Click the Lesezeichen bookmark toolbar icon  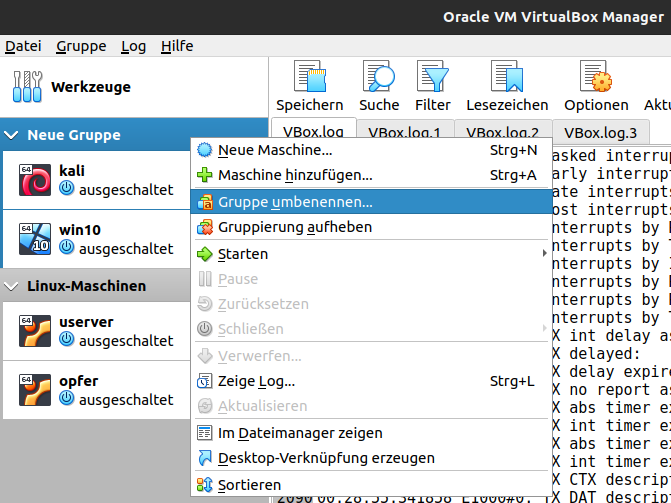pyautogui.click(x=507, y=76)
